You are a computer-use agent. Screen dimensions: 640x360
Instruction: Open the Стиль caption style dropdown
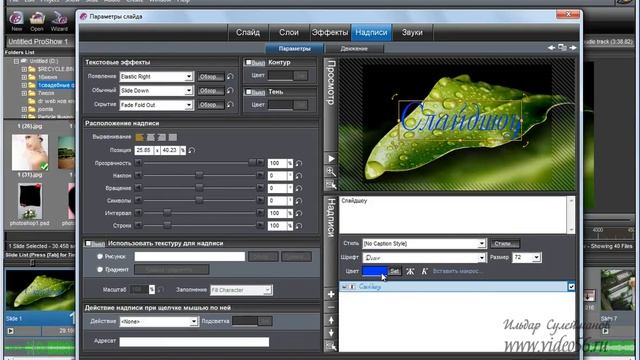482,244
